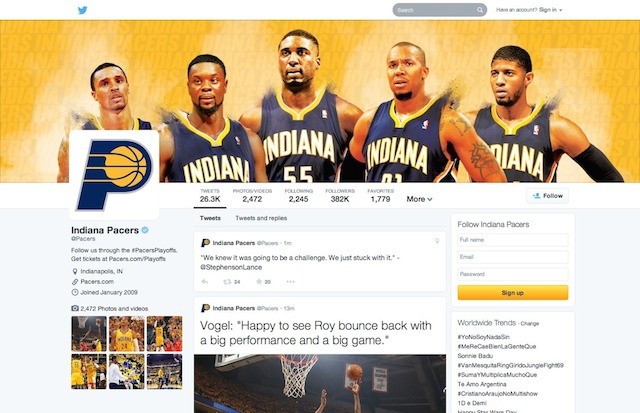Click the yellow Sign up button
The height and width of the screenshot is (413, 640).
[x=513, y=293]
